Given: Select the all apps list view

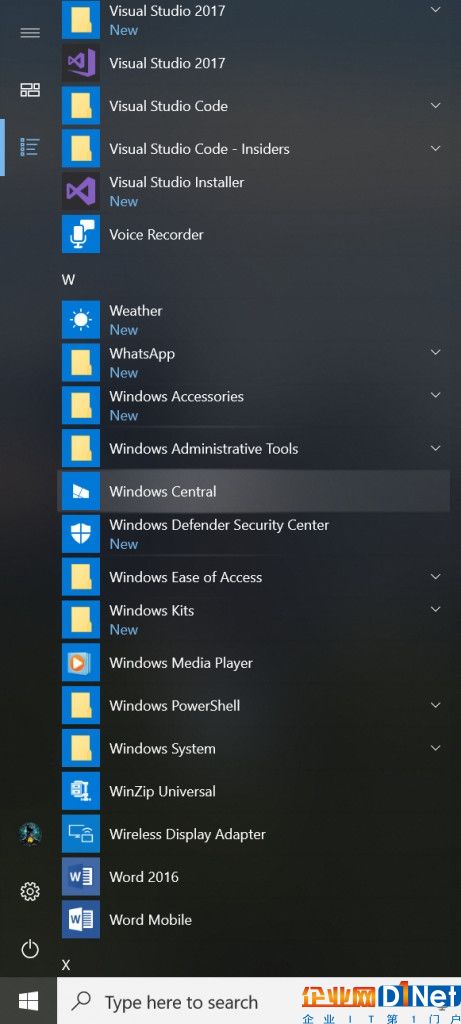Looking at the screenshot, I should tap(30, 147).
